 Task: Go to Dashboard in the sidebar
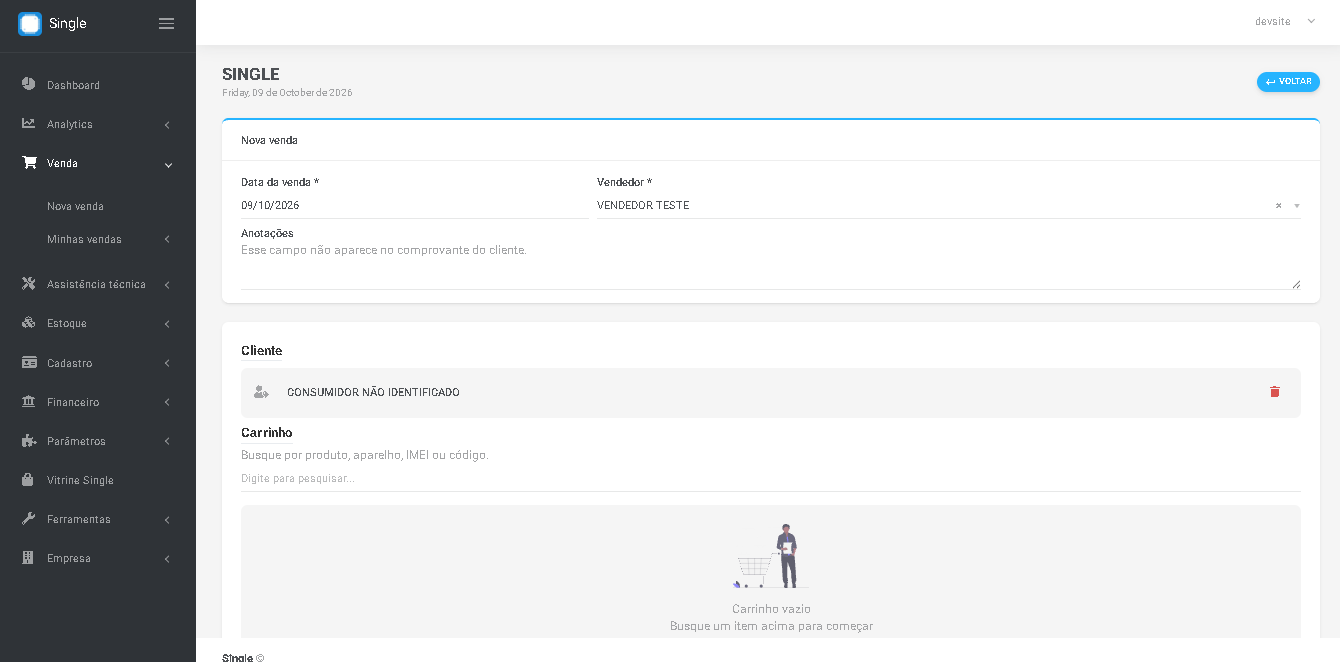click(73, 85)
